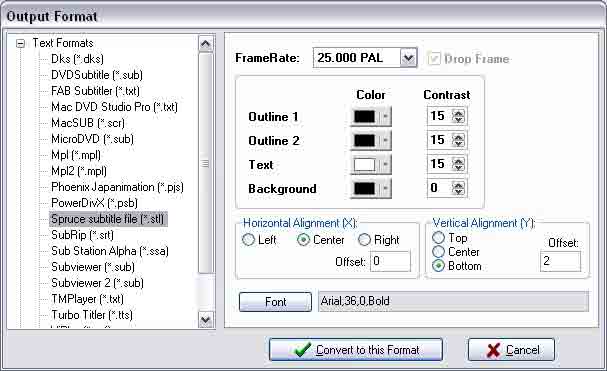Collapse the Text Formats tree node
The image size is (607, 371).
coord(20,43)
